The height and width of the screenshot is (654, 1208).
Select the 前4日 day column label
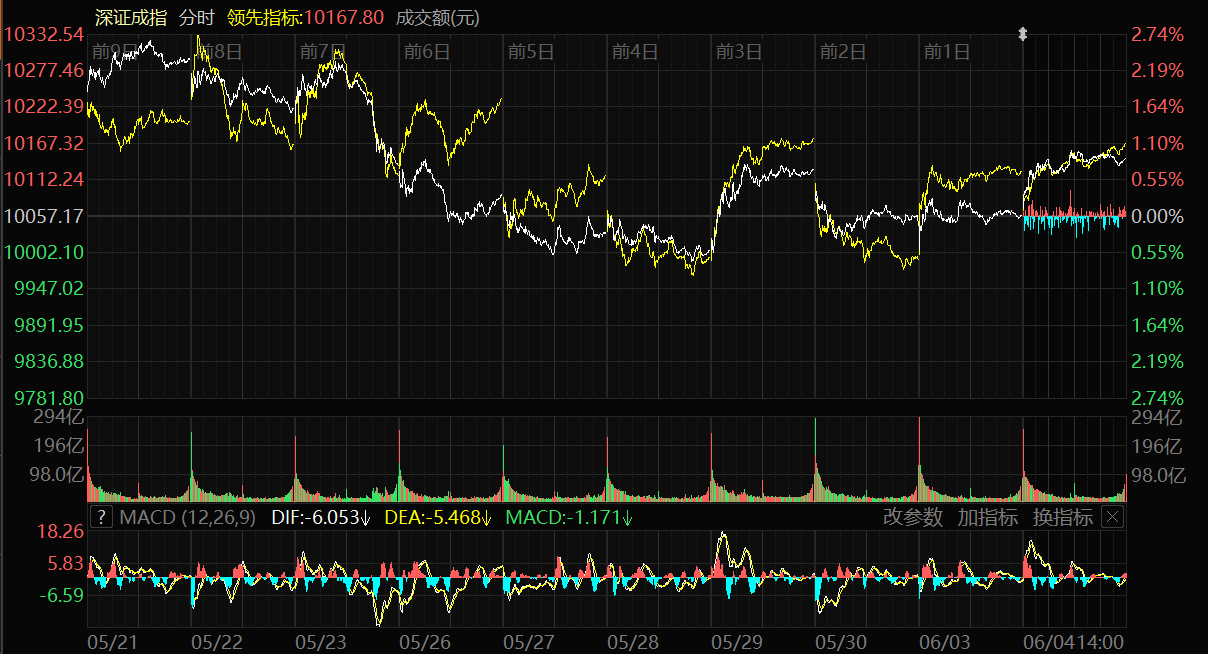[635, 51]
